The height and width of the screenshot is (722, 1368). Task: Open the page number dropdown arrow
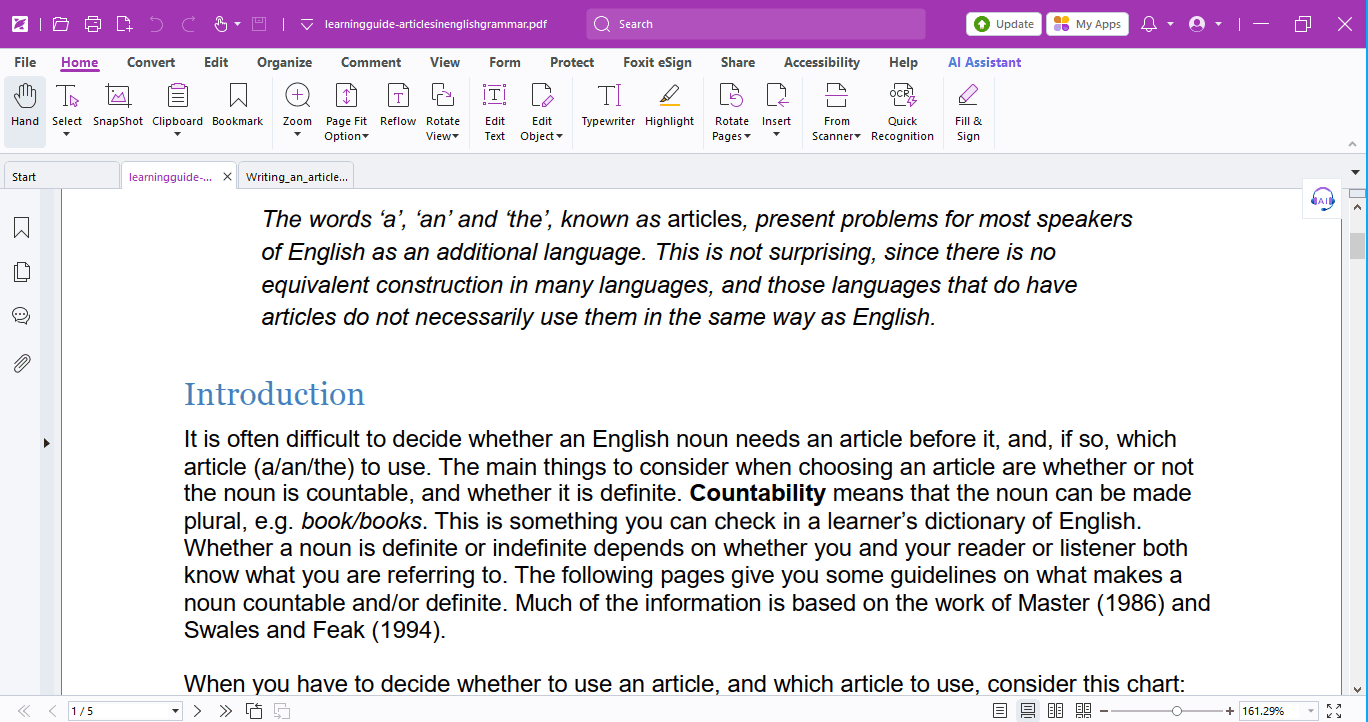coord(175,711)
